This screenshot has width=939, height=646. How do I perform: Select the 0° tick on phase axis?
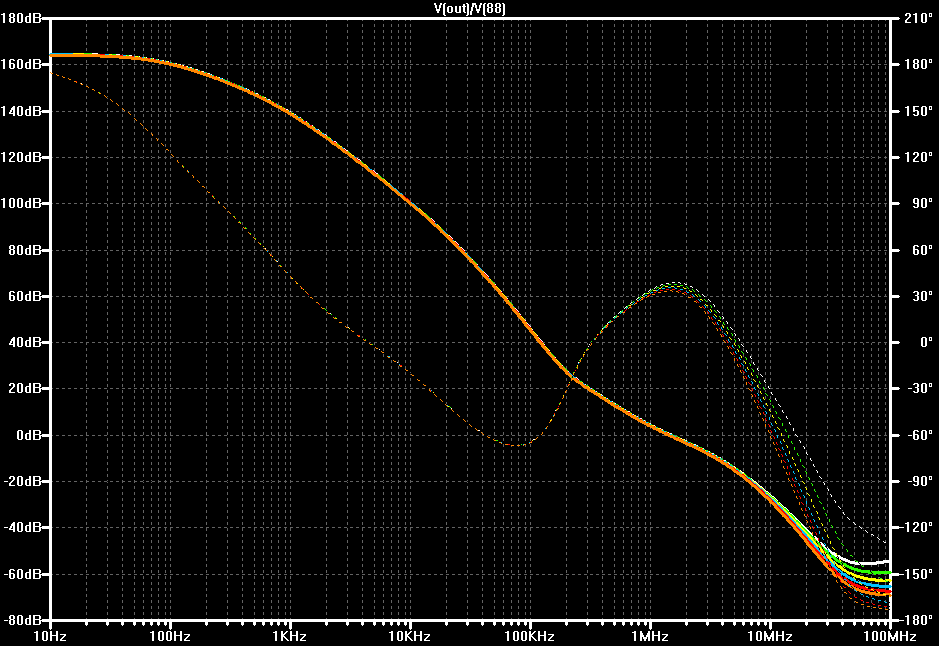tap(926, 342)
